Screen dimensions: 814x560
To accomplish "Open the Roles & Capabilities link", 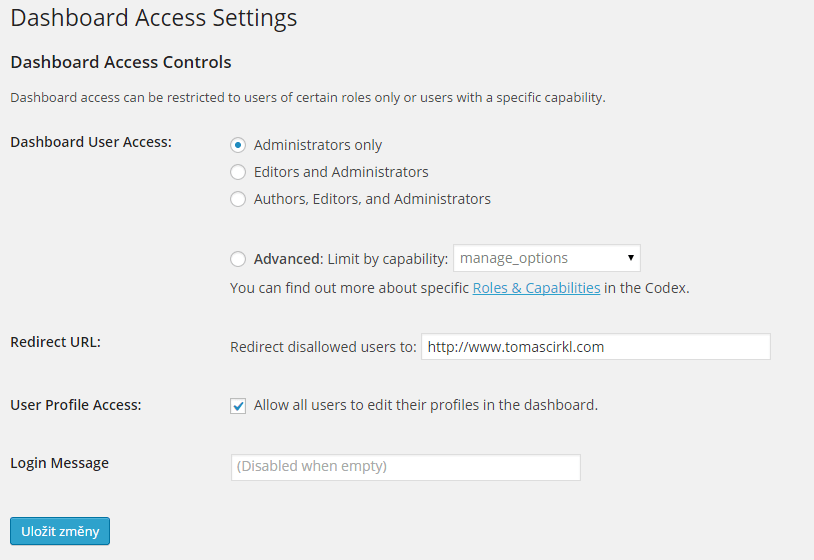I will [536, 288].
